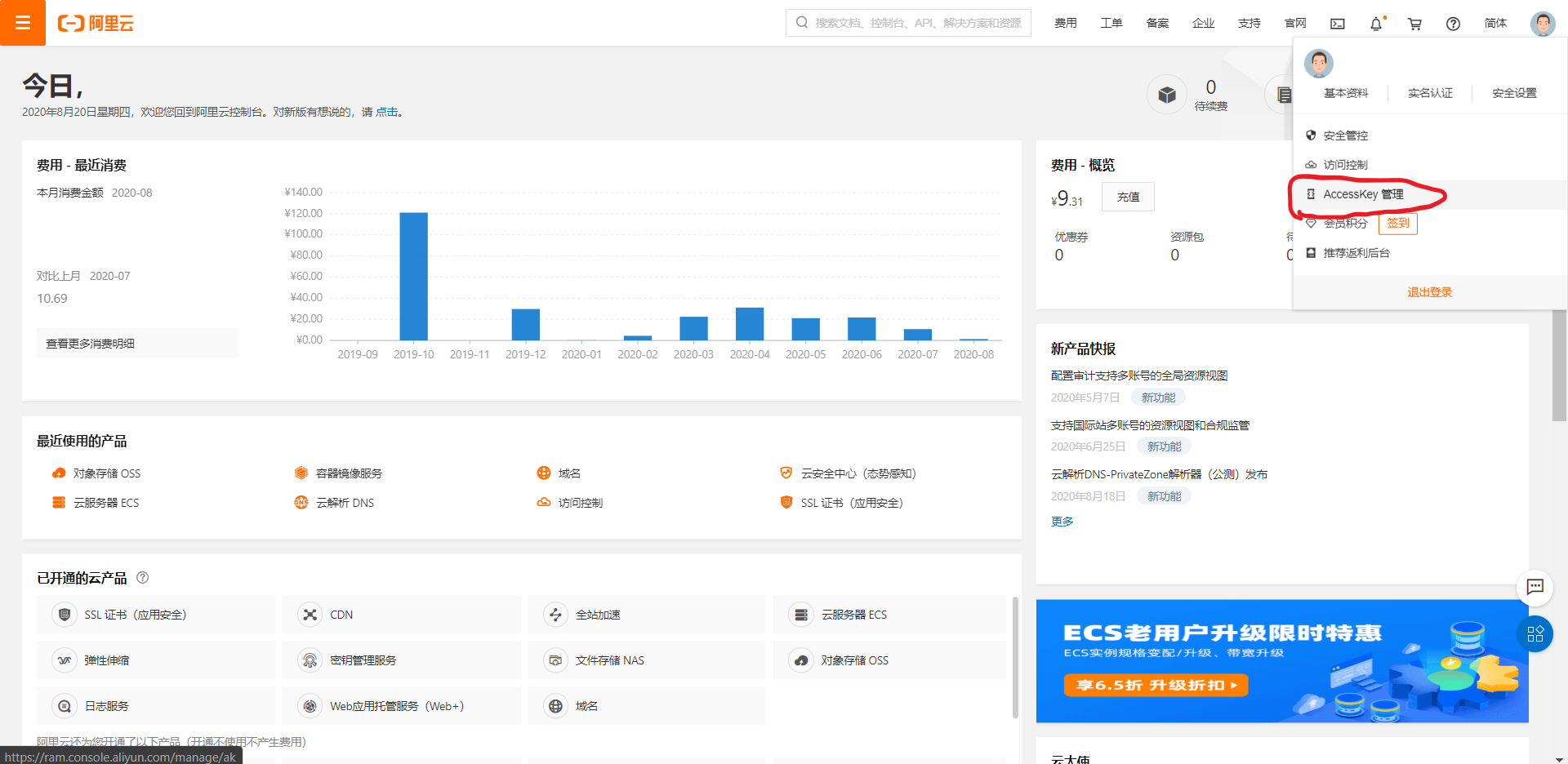Open the CDN card in activated products
The height and width of the screenshot is (764, 1568).
coord(401,615)
